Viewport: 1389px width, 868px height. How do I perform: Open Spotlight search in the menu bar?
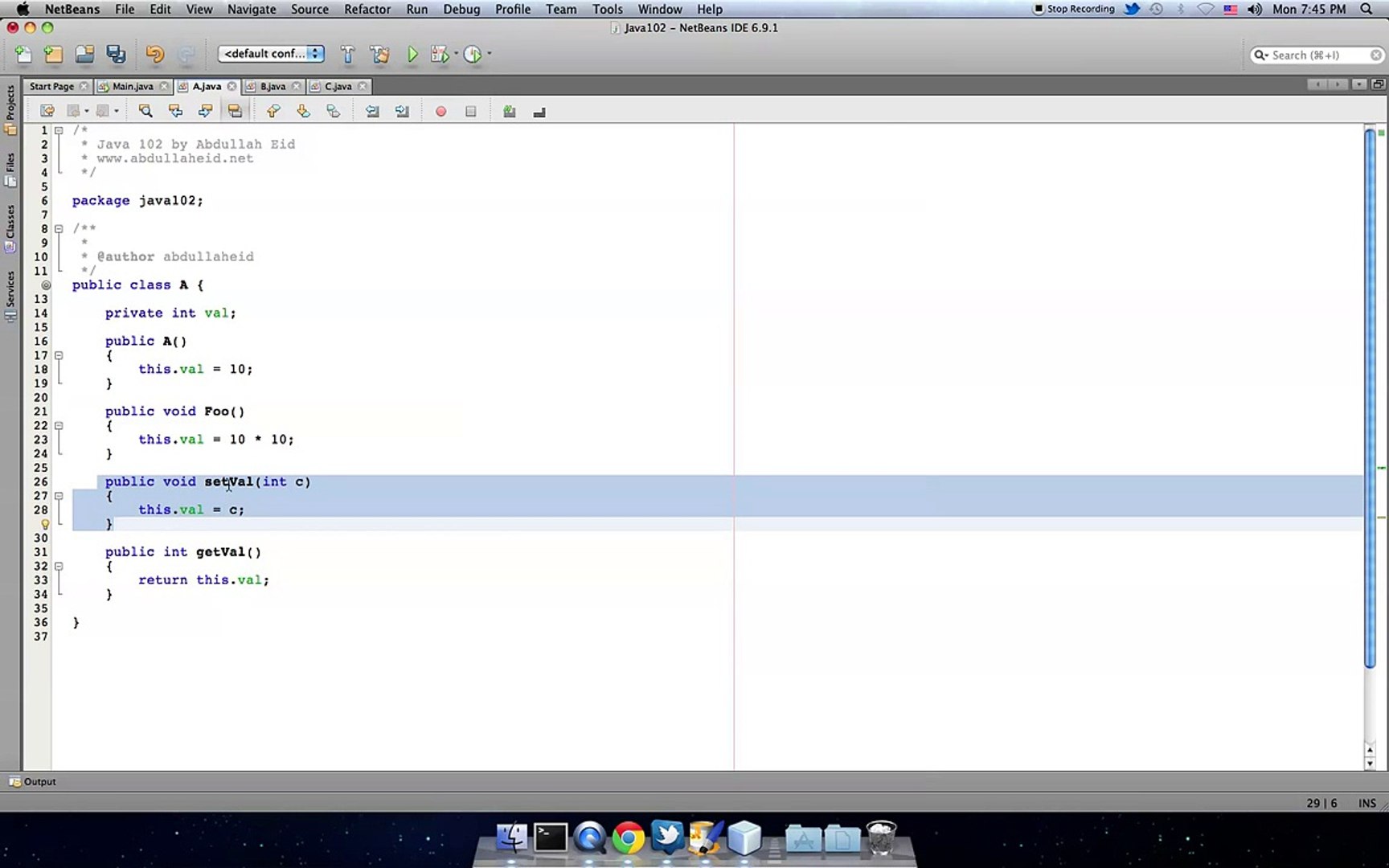pyautogui.click(x=1366, y=9)
